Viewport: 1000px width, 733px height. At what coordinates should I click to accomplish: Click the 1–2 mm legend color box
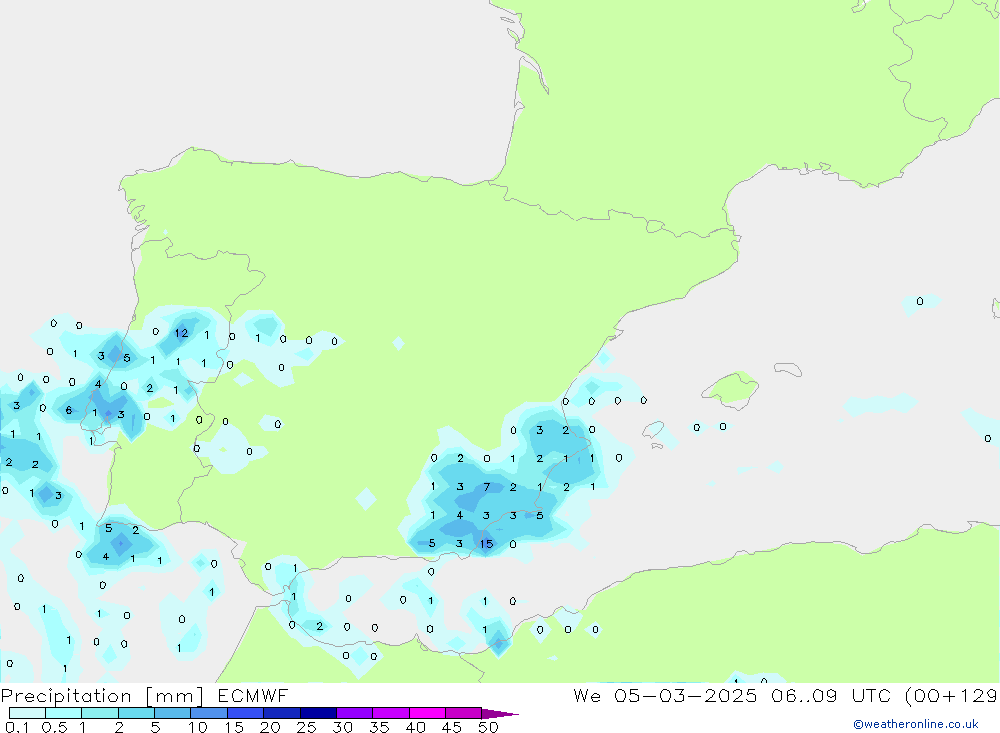(100, 713)
